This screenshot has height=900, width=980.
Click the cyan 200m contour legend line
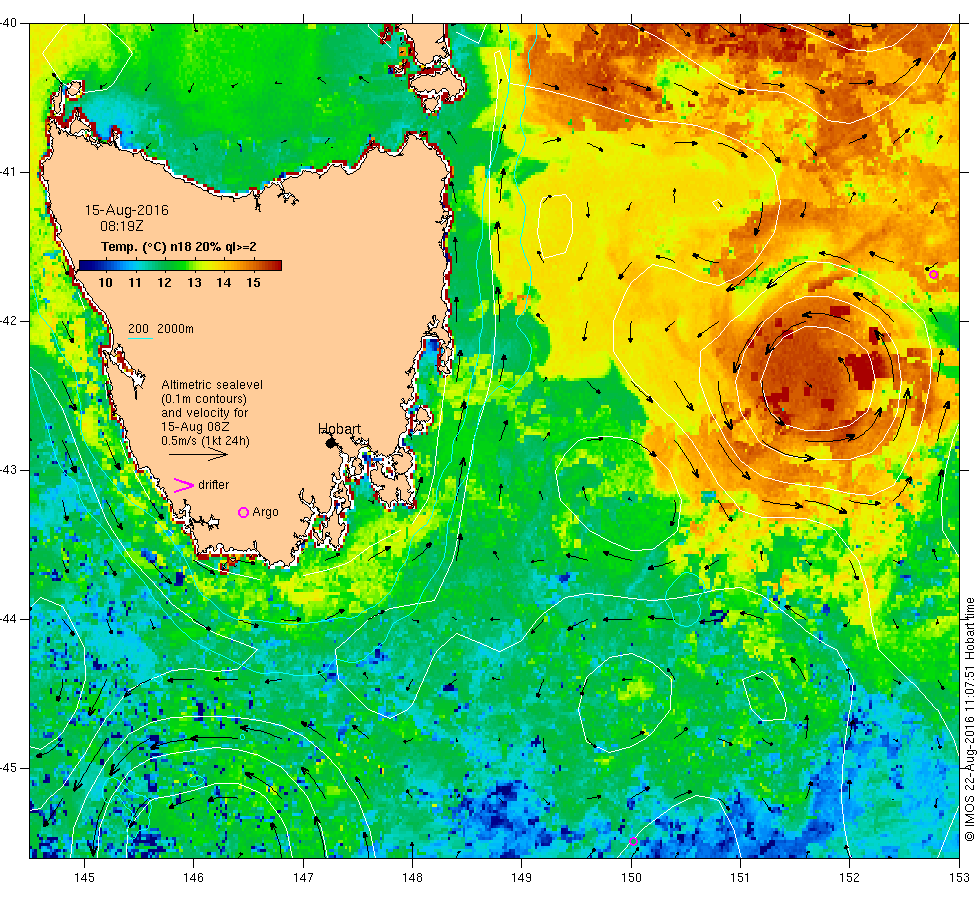(x=141, y=339)
